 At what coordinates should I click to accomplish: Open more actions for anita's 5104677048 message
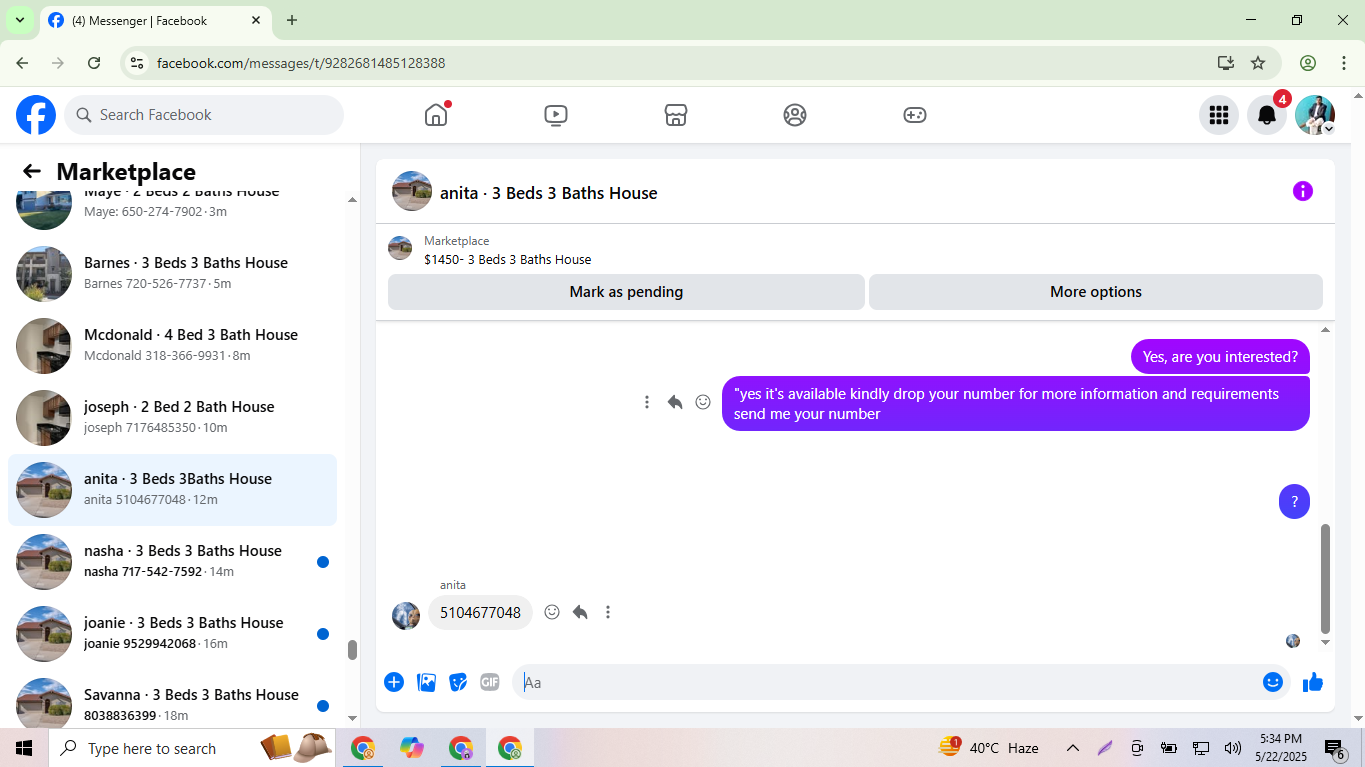[608, 612]
